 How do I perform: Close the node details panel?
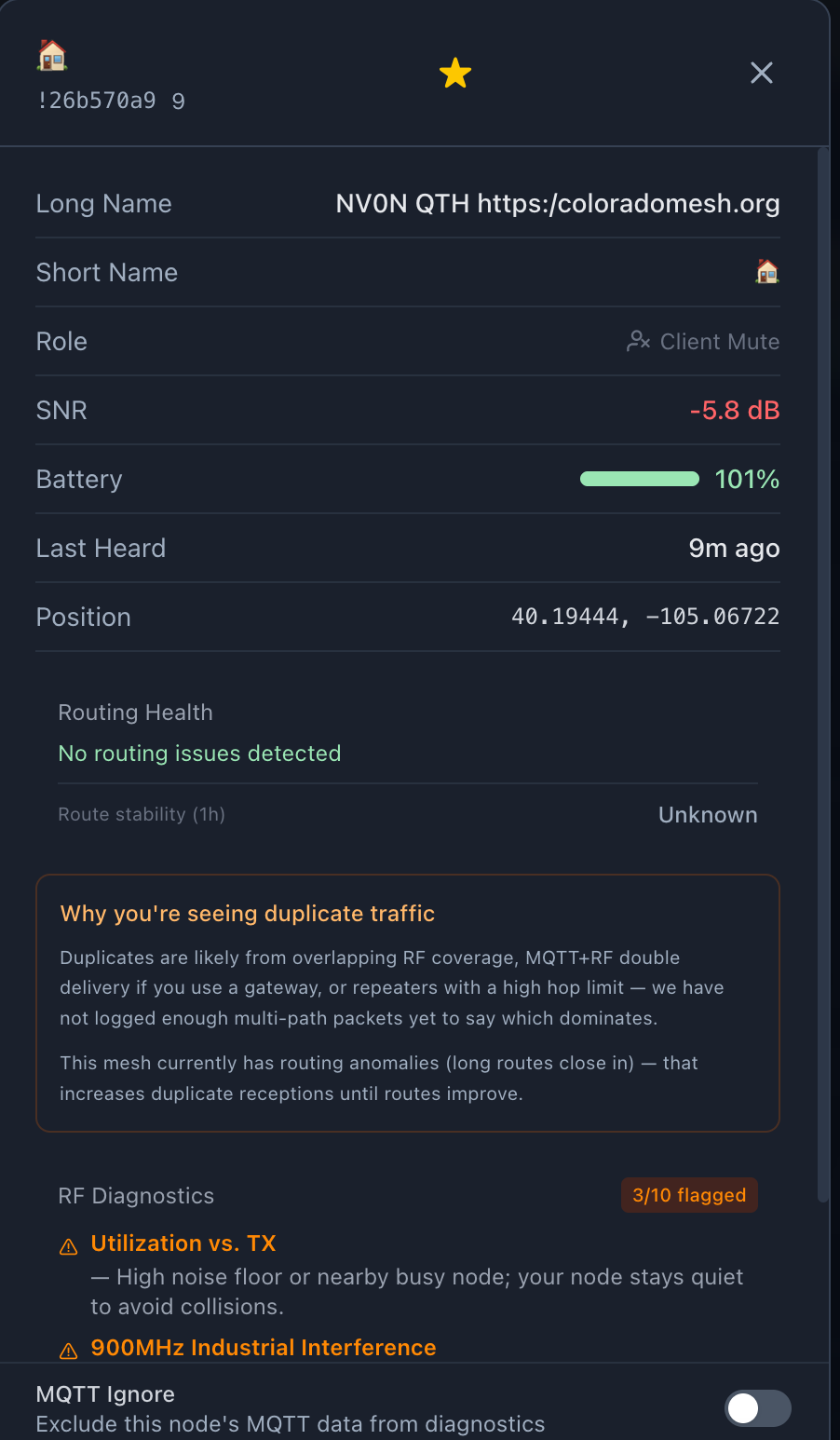coord(761,73)
